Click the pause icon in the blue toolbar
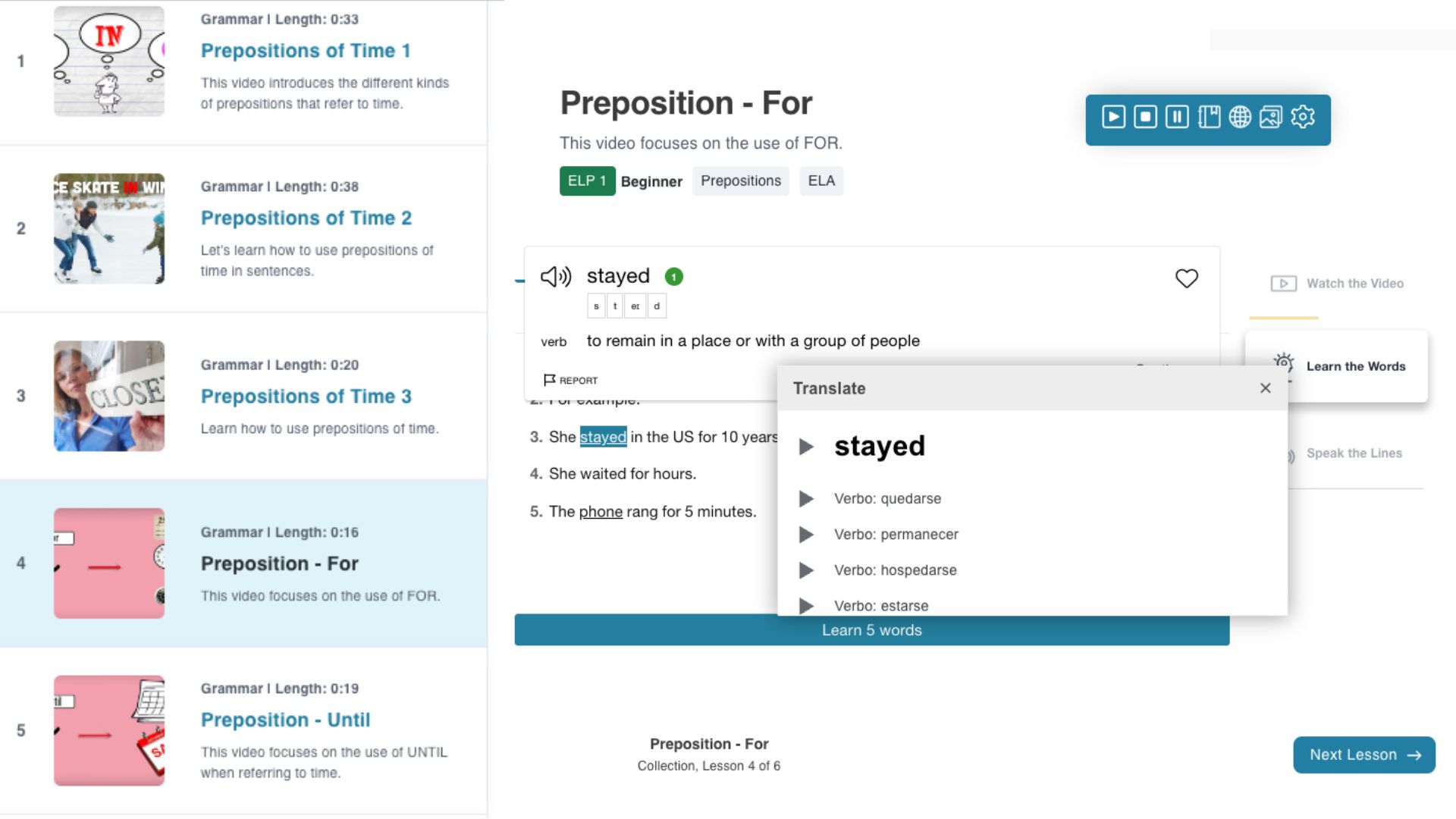The width and height of the screenshot is (1456, 819). [x=1177, y=117]
